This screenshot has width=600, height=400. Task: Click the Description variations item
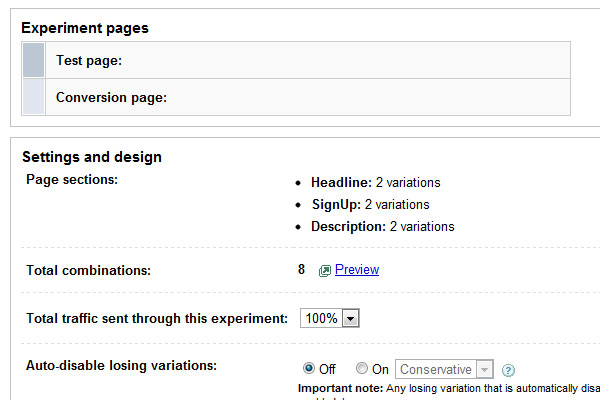click(382, 227)
